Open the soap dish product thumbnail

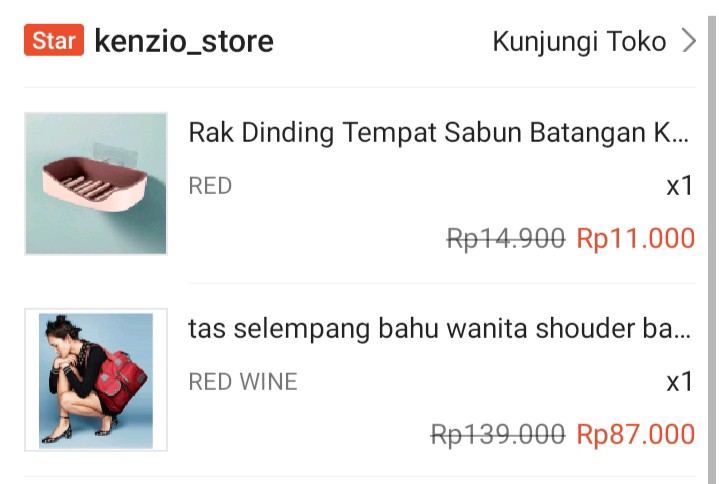96,183
